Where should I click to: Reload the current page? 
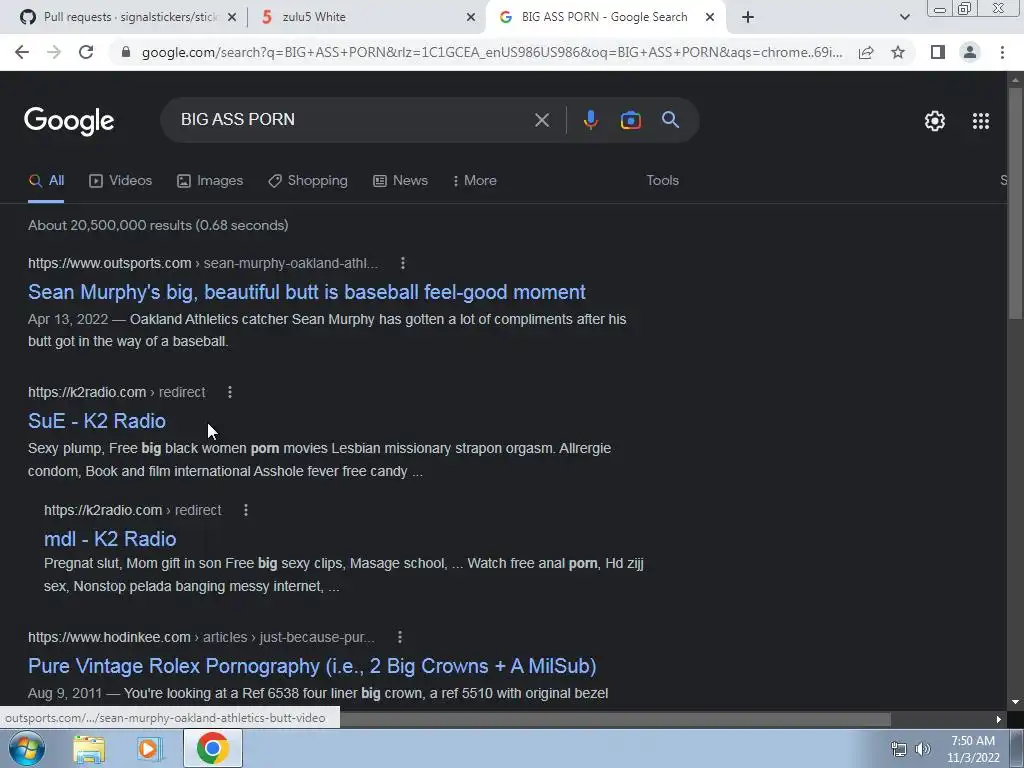pos(86,52)
